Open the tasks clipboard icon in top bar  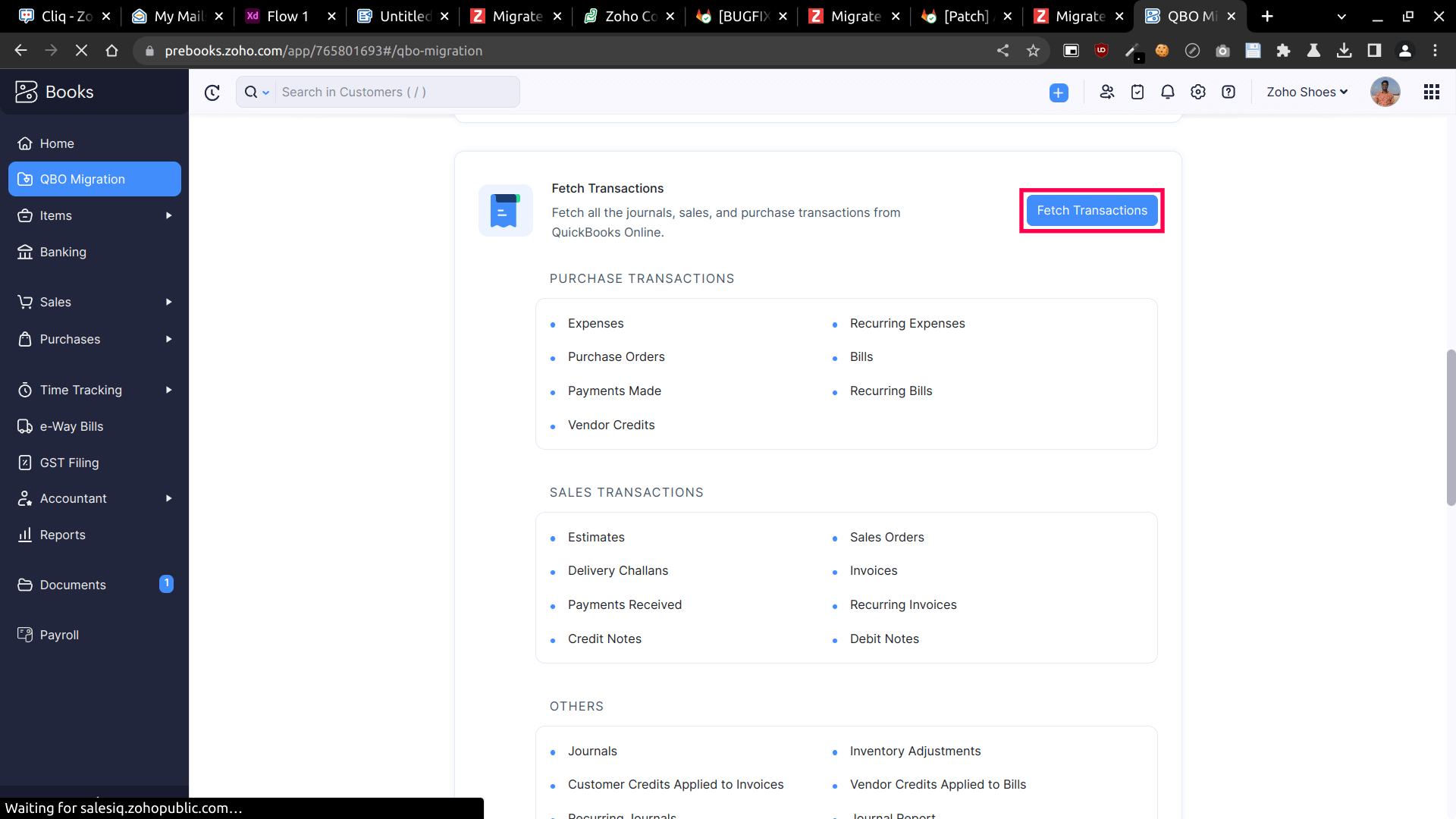1137,92
